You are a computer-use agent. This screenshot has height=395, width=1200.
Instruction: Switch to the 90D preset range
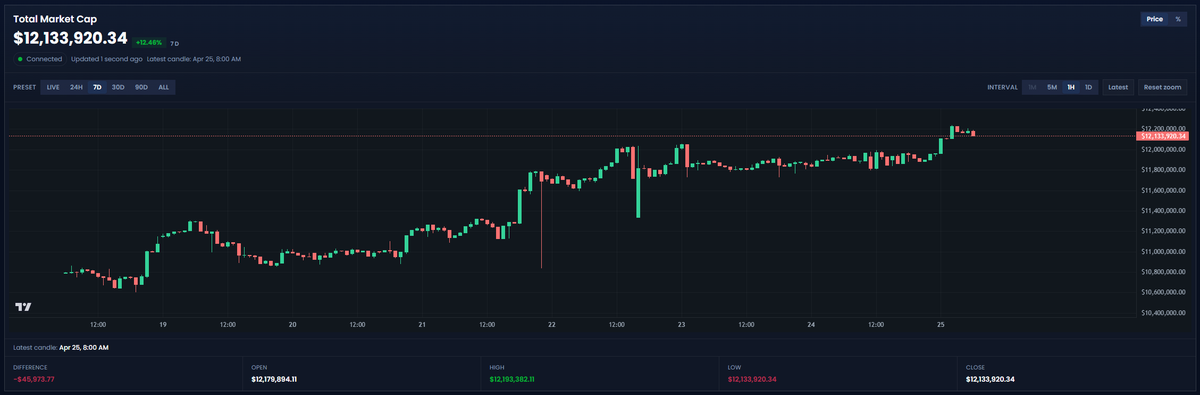(141, 87)
